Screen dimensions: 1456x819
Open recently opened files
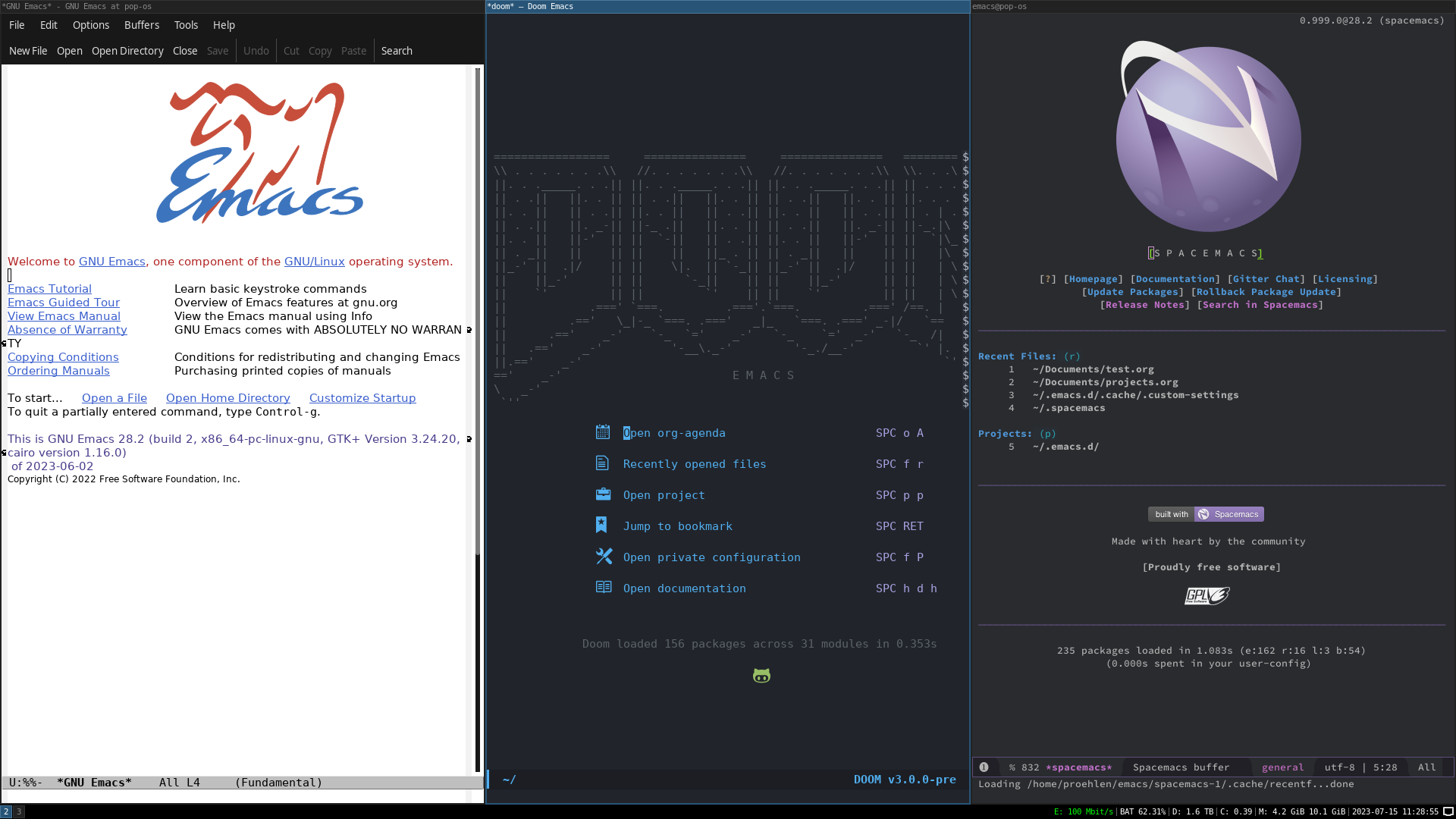[x=694, y=463]
